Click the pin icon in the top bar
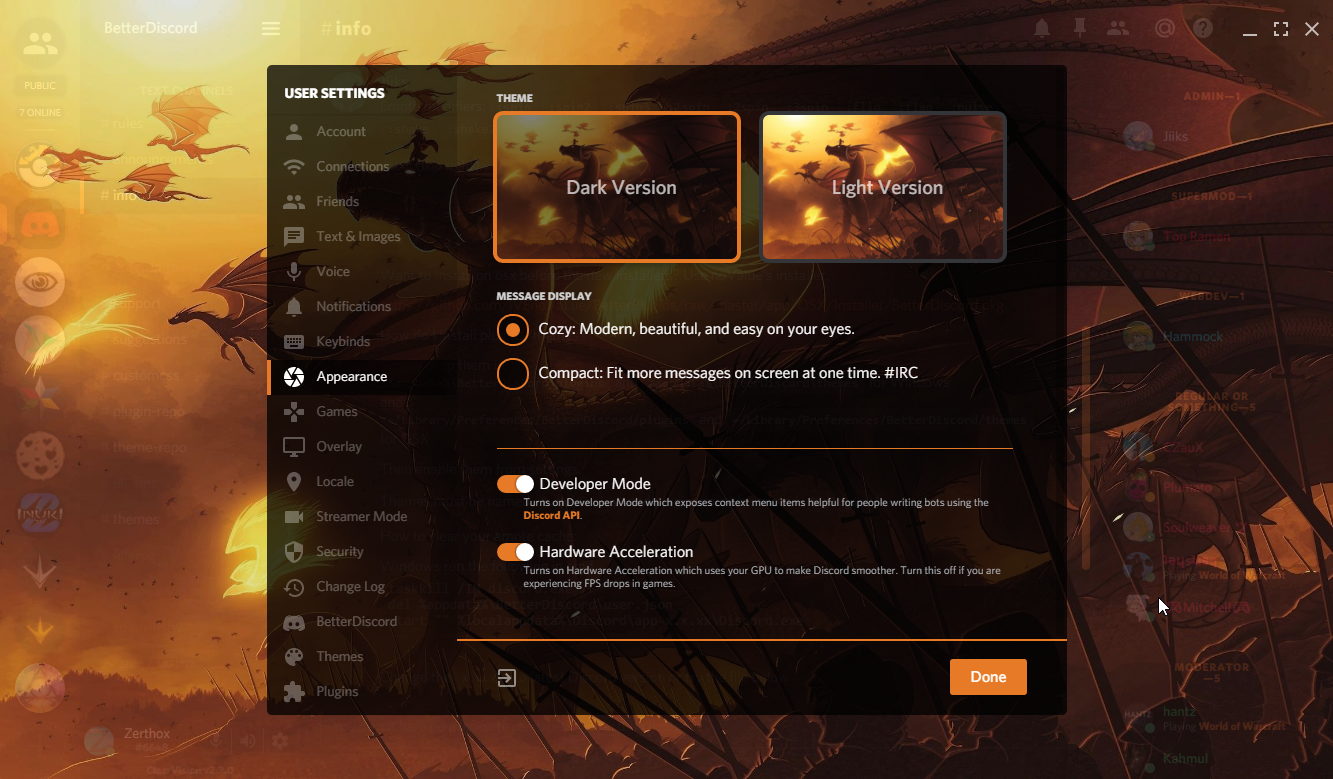This screenshot has height=779, width=1333. (1080, 28)
